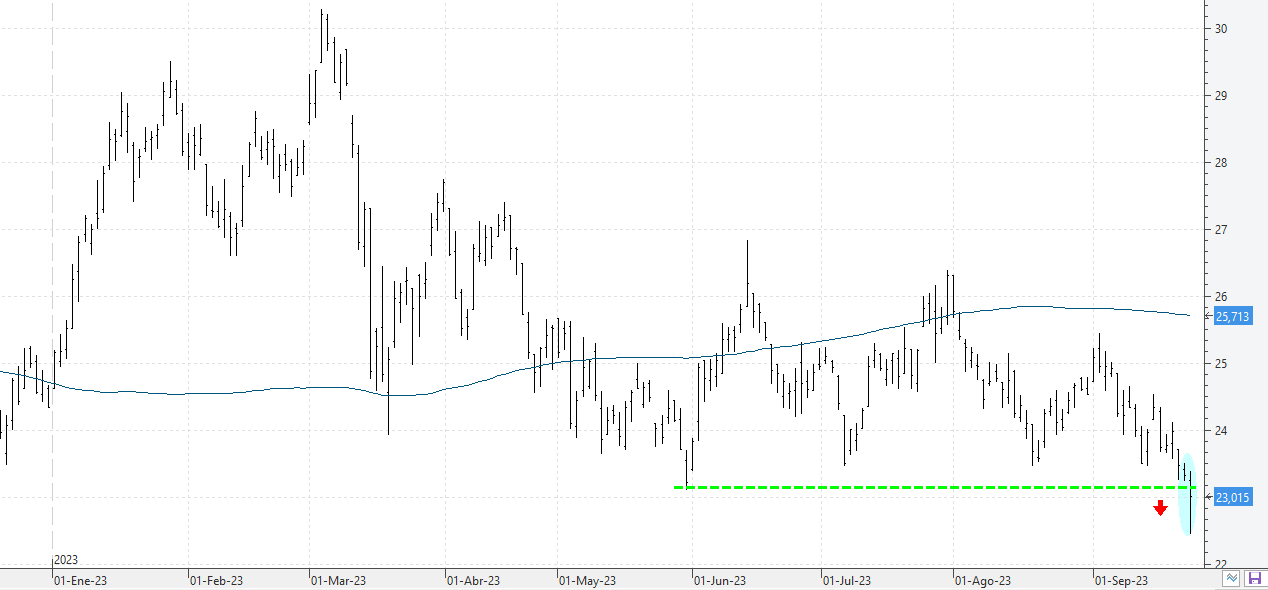The image size is (1268, 590).
Task: Click the 01-Abr-23 date label
Action: (x=473, y=580)
